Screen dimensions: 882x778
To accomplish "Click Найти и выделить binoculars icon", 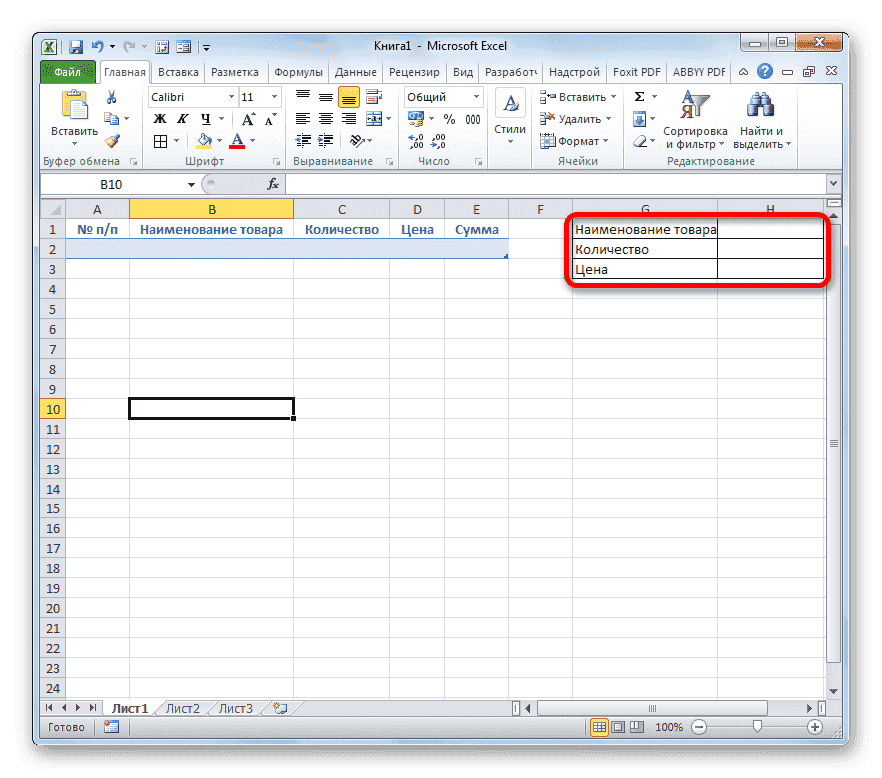I will [x=760, y=104].
